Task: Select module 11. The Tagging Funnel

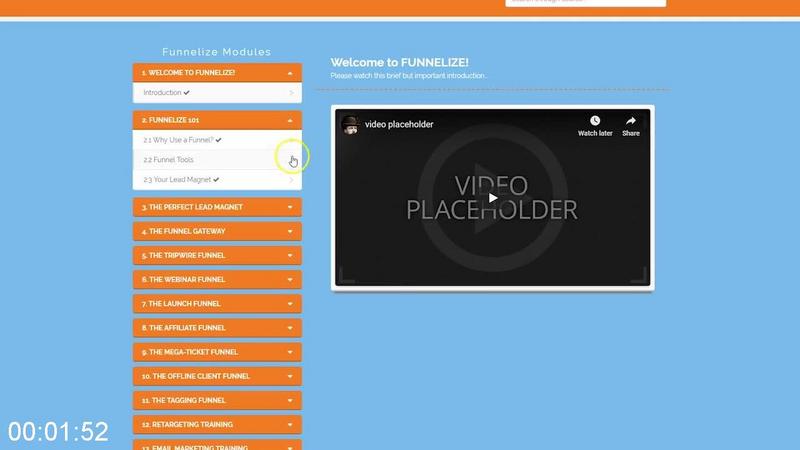Action: click(217, 401)
